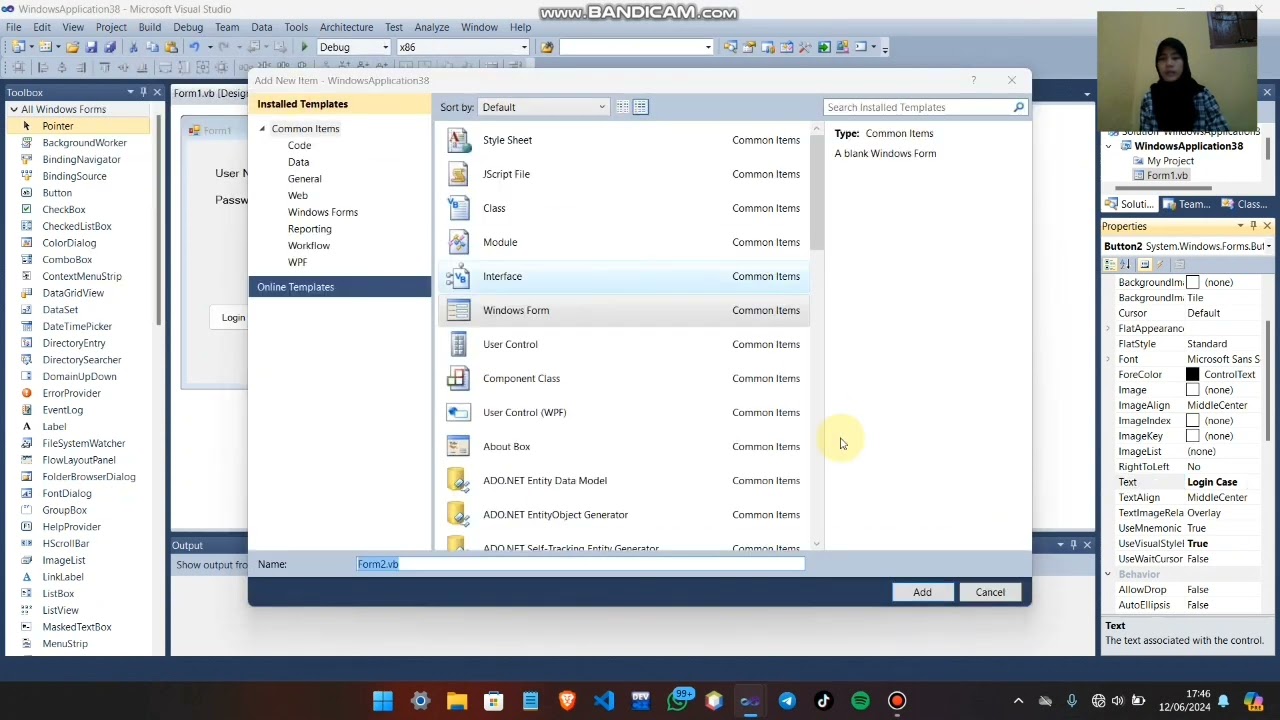Select the ADO.NET Entity Data Model icon

(x=458, y=480)
